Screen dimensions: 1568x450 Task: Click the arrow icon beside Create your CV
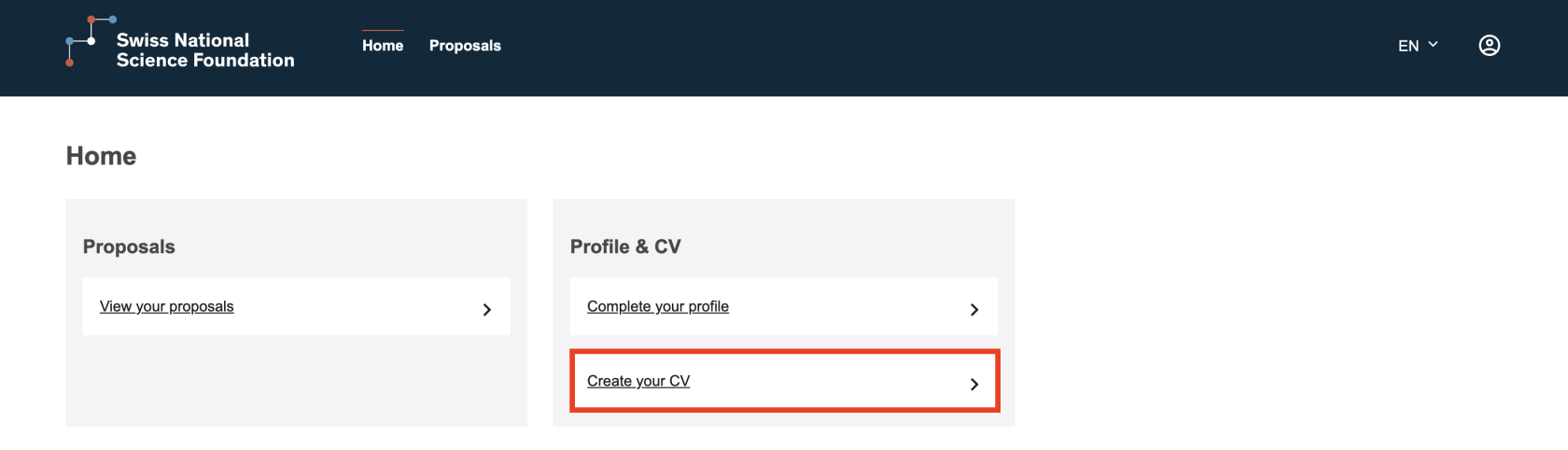click(x=973, y=384)
